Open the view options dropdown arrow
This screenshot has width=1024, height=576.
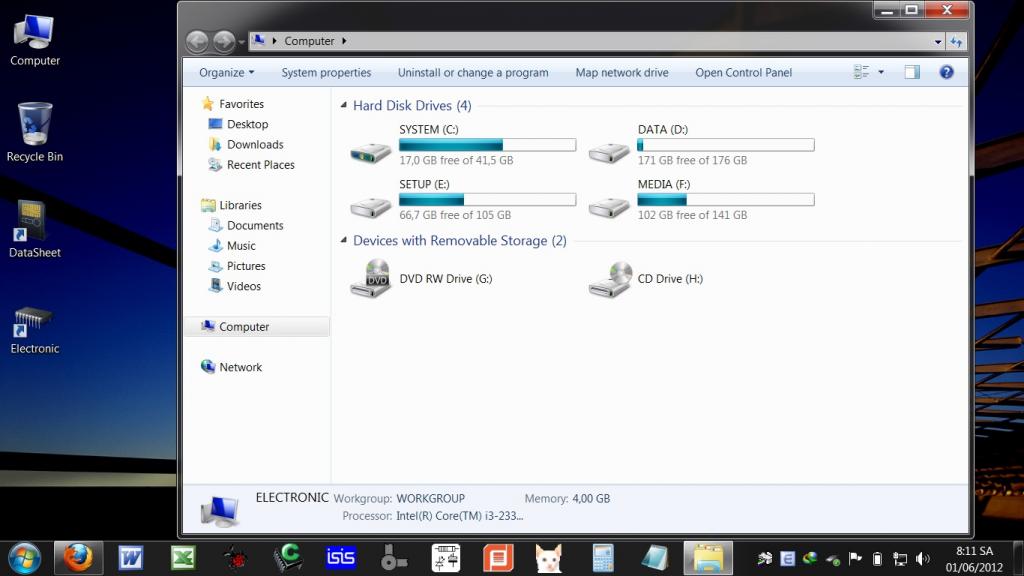pos(881,72)
